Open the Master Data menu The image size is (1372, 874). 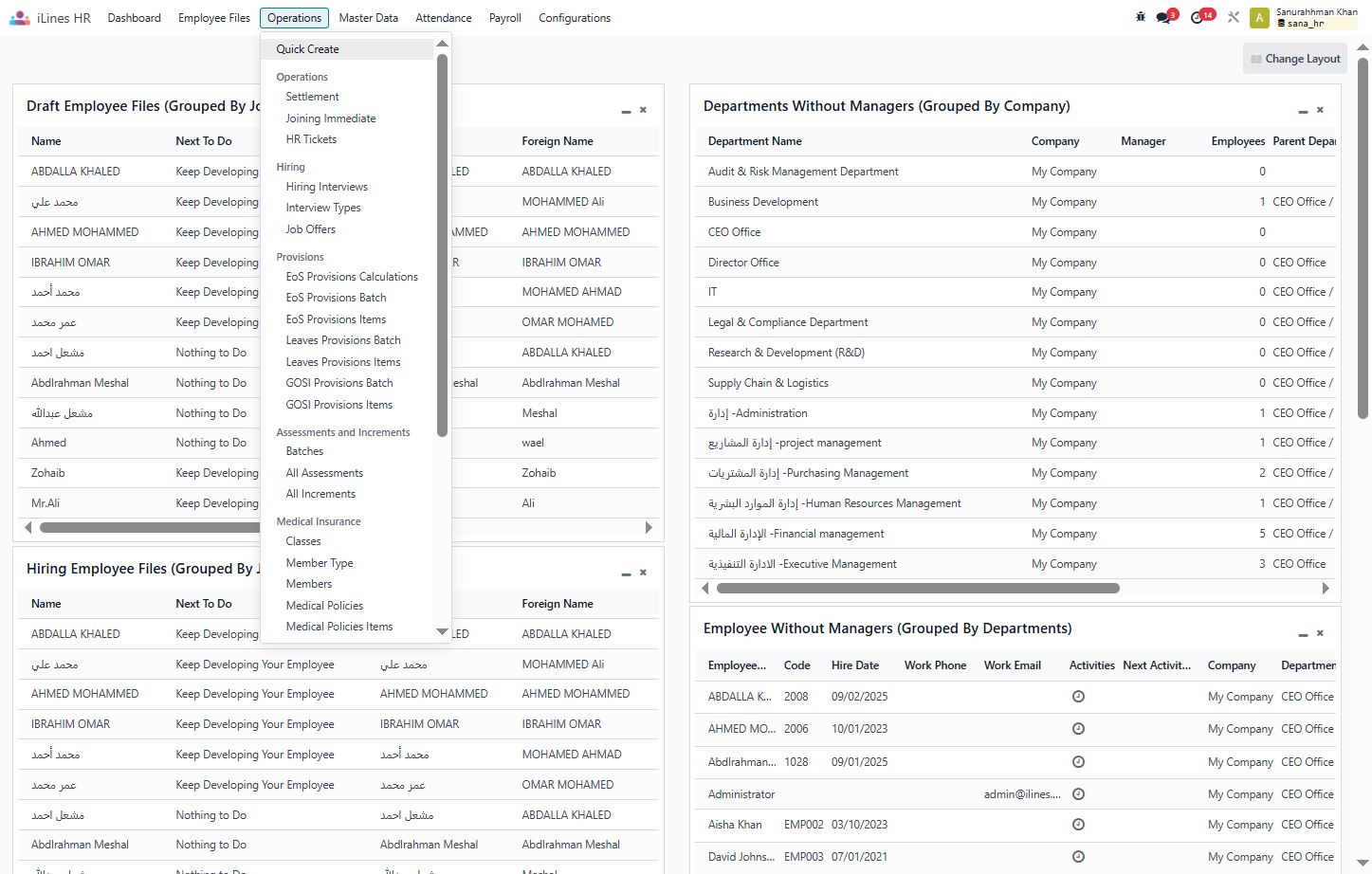(x=369, y=18)
